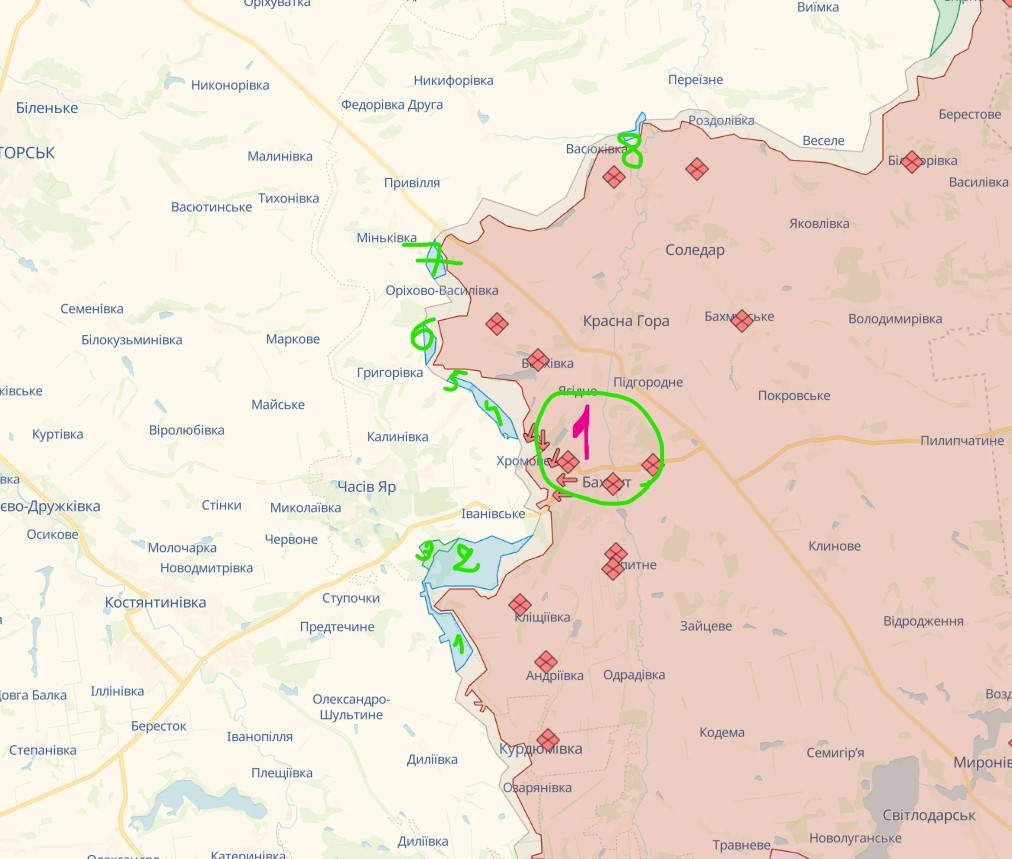The width and height of the screenshot is (1012, 859).
Task: Click the Предтечине label
Action: (x=336, y=627)
